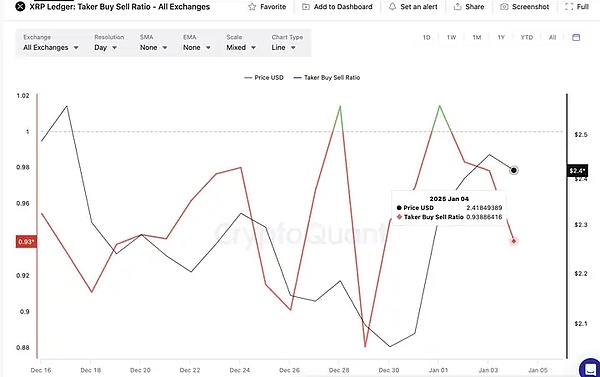The image size is (600, 377).
Task: Click the Dec 24 x-axis label
Action: 240,370
